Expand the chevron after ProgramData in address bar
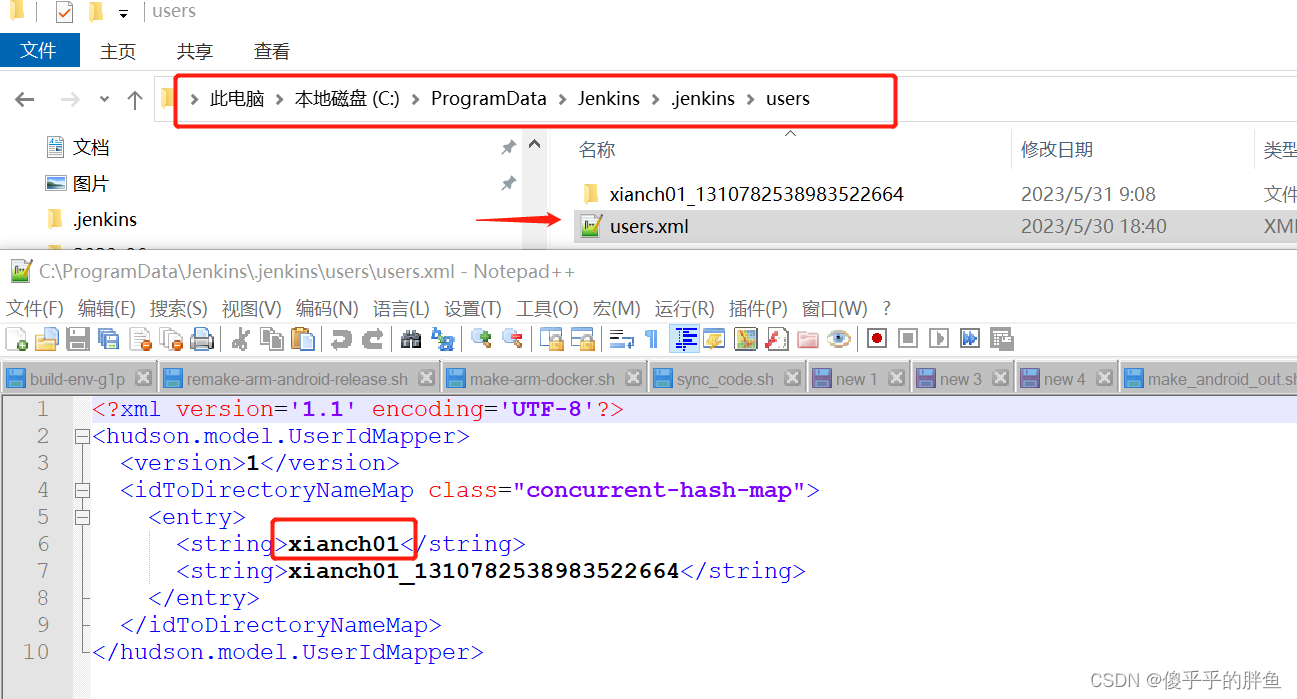 [x=562, y=99]
